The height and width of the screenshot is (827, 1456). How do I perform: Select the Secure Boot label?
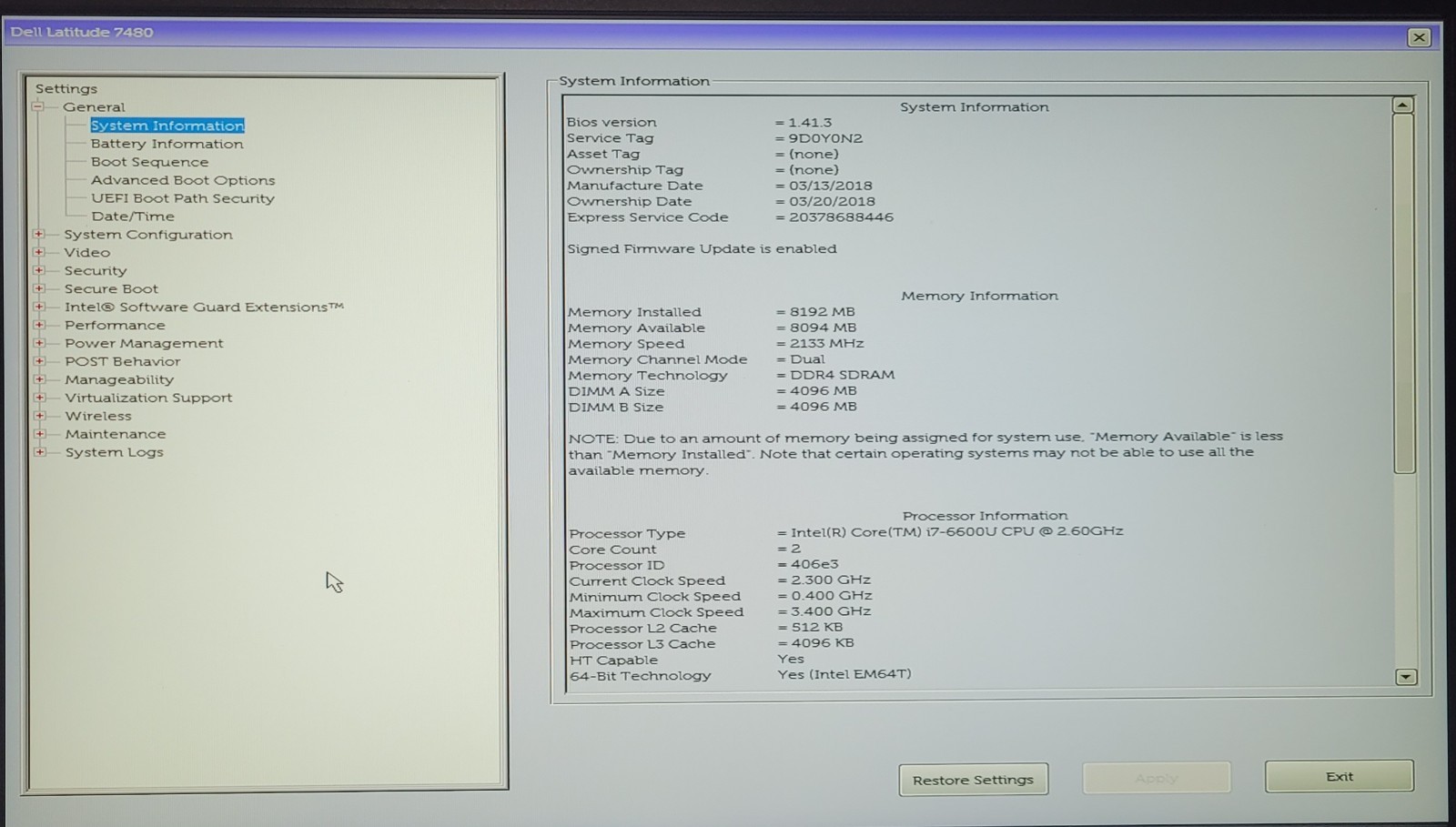(x=111, y=289)
